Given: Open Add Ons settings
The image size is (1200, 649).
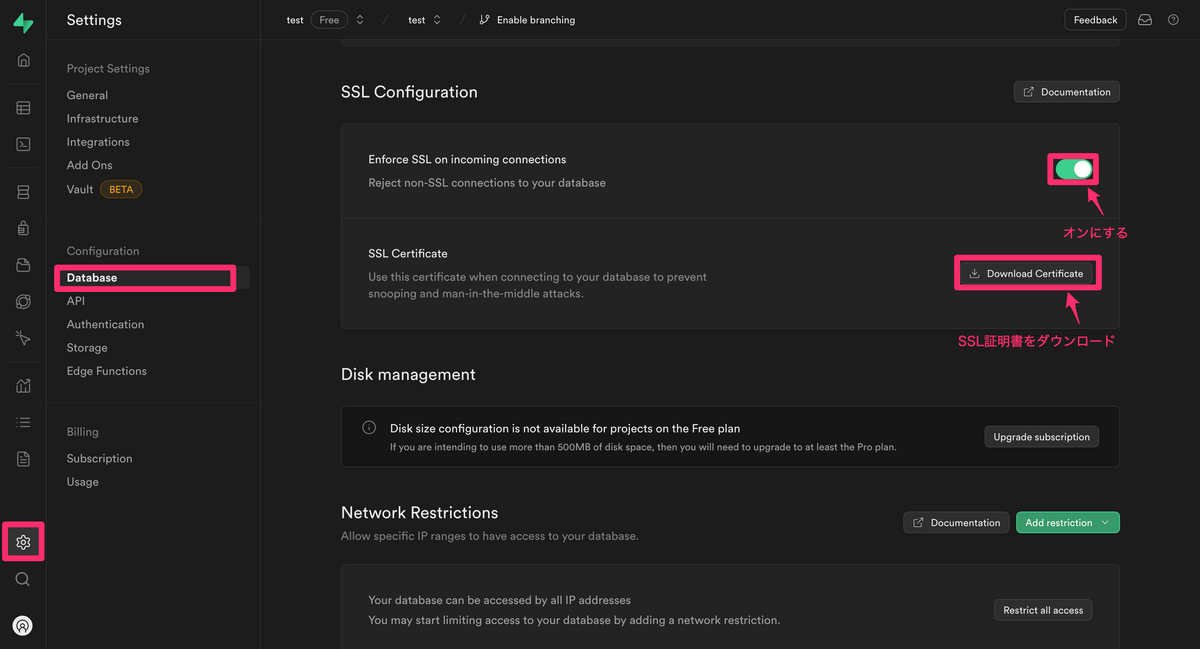Looking at the screenshot, I should 89,165.
